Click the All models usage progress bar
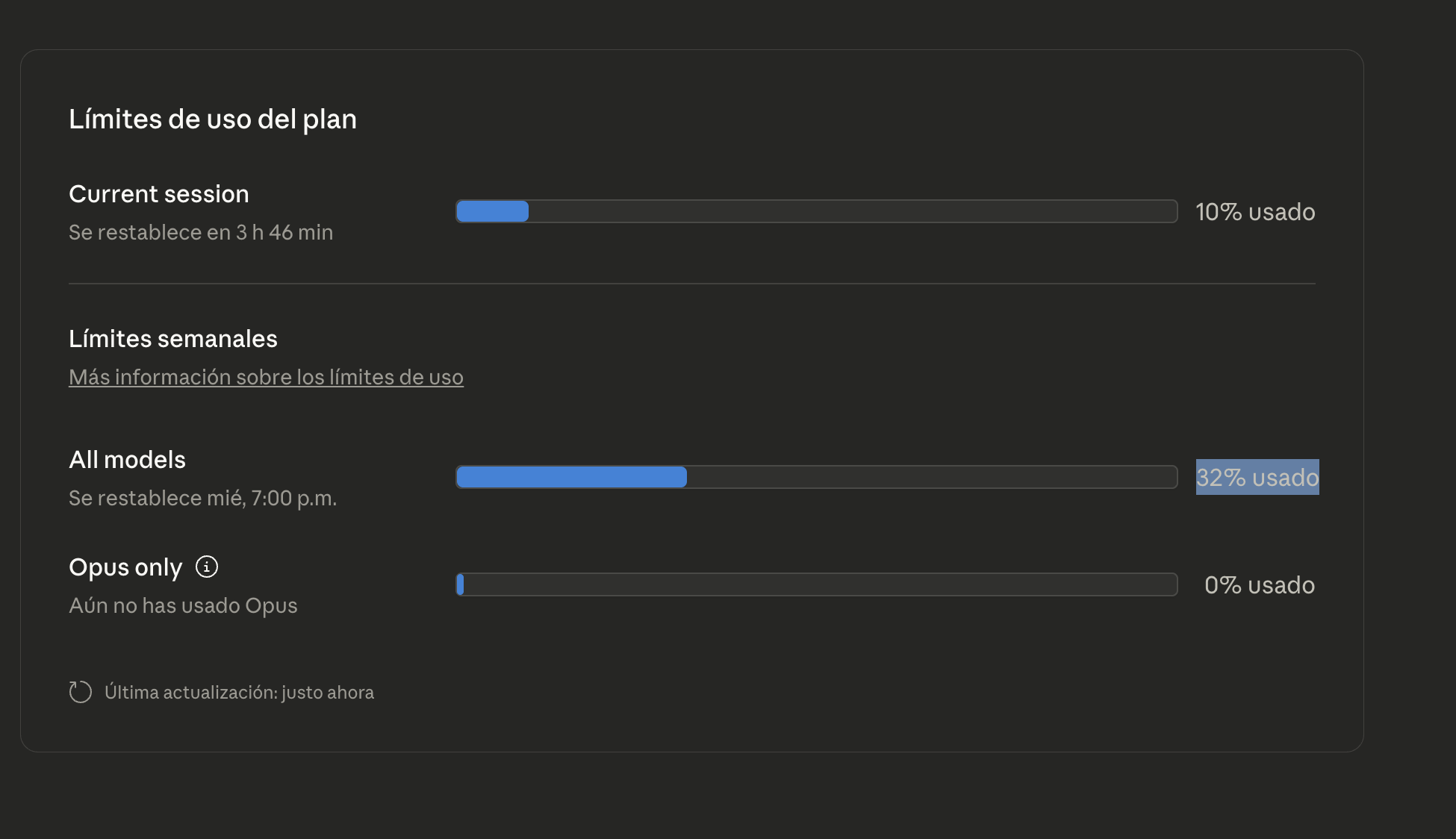 816,477
